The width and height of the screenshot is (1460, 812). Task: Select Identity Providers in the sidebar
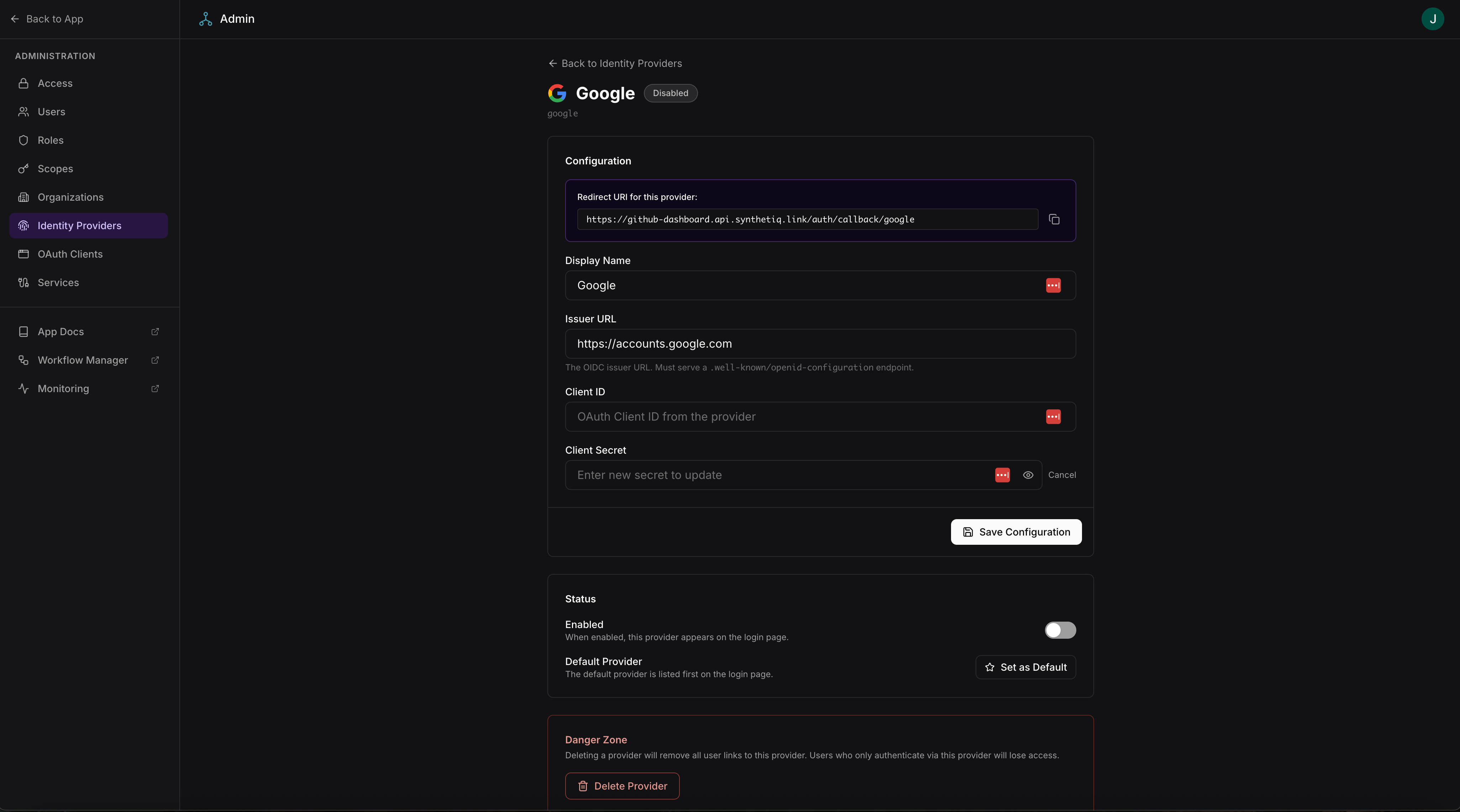88,226
